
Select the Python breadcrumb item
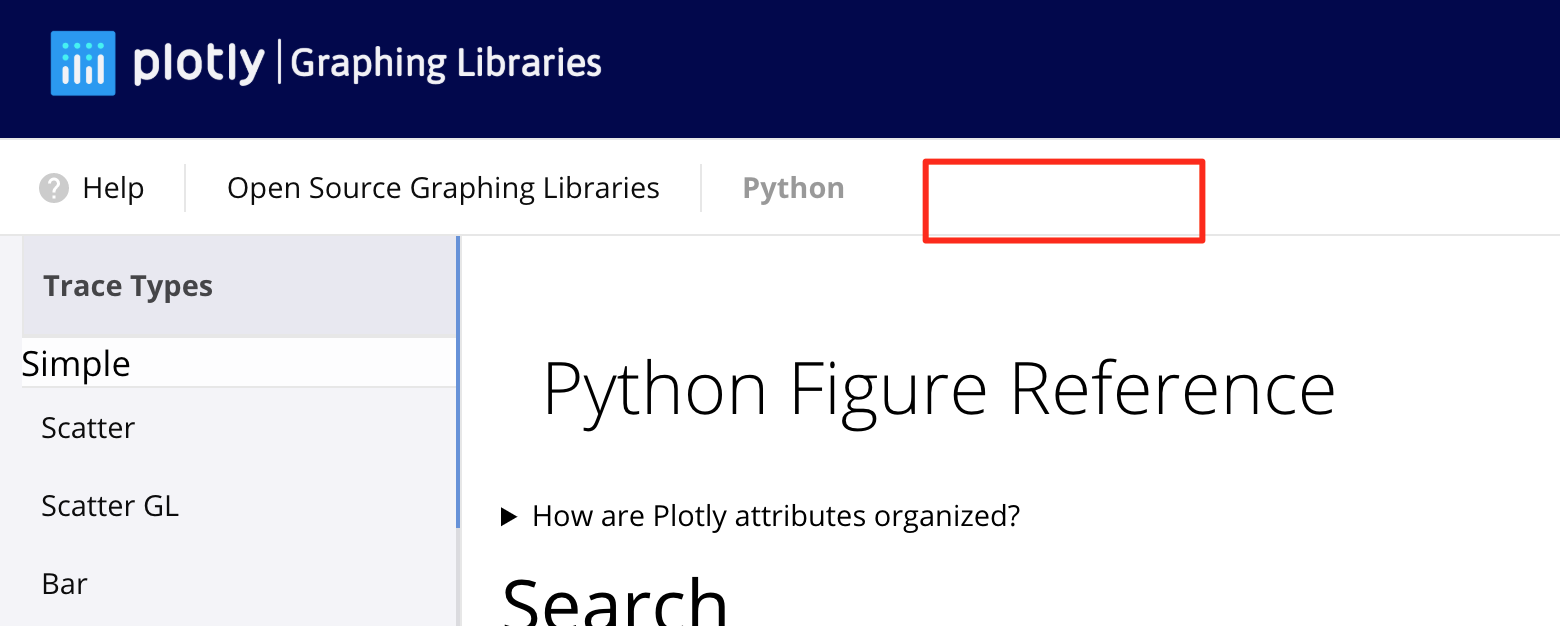[x=793, y=187]
